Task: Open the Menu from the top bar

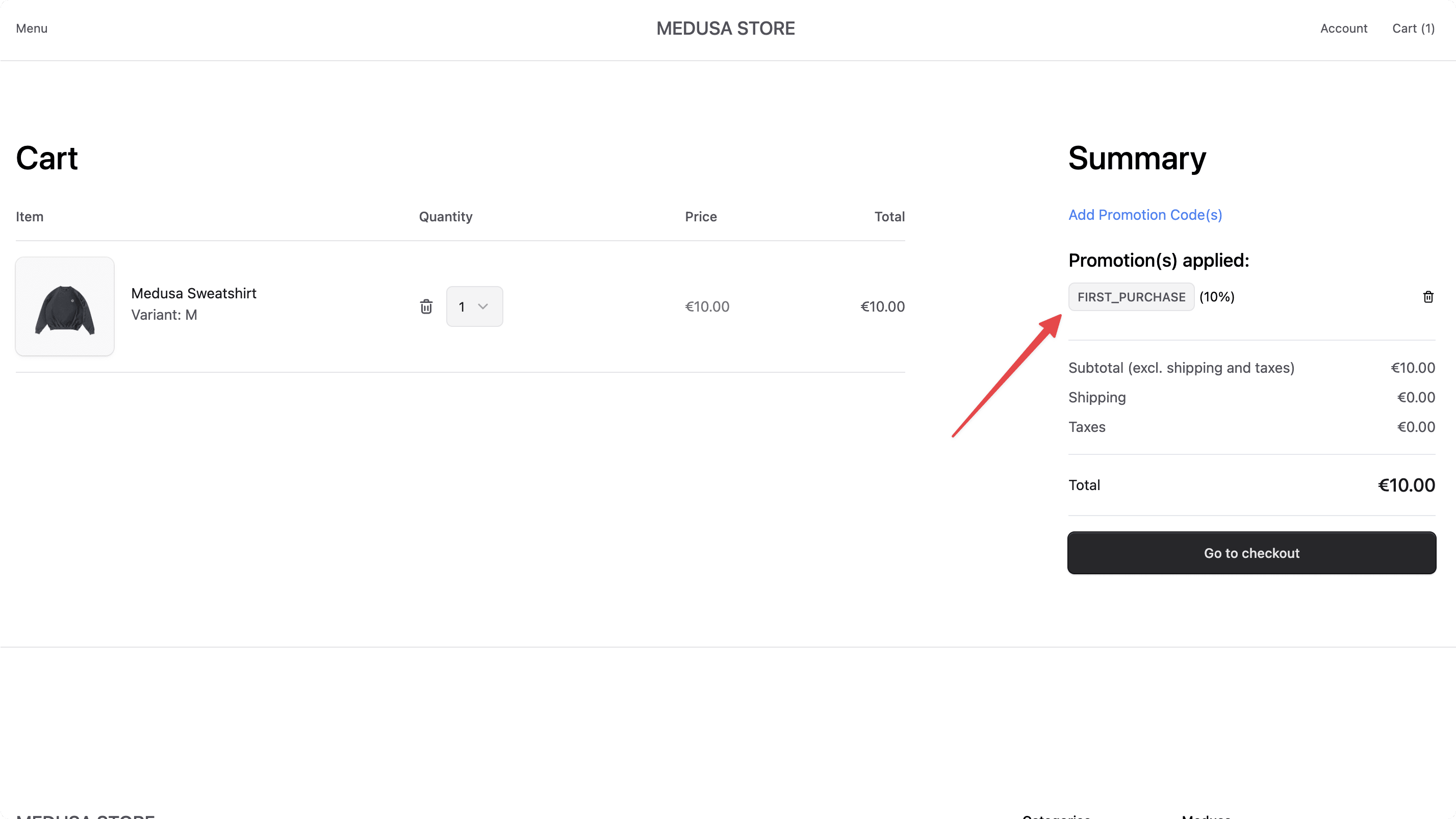Action: coord(31,28)
